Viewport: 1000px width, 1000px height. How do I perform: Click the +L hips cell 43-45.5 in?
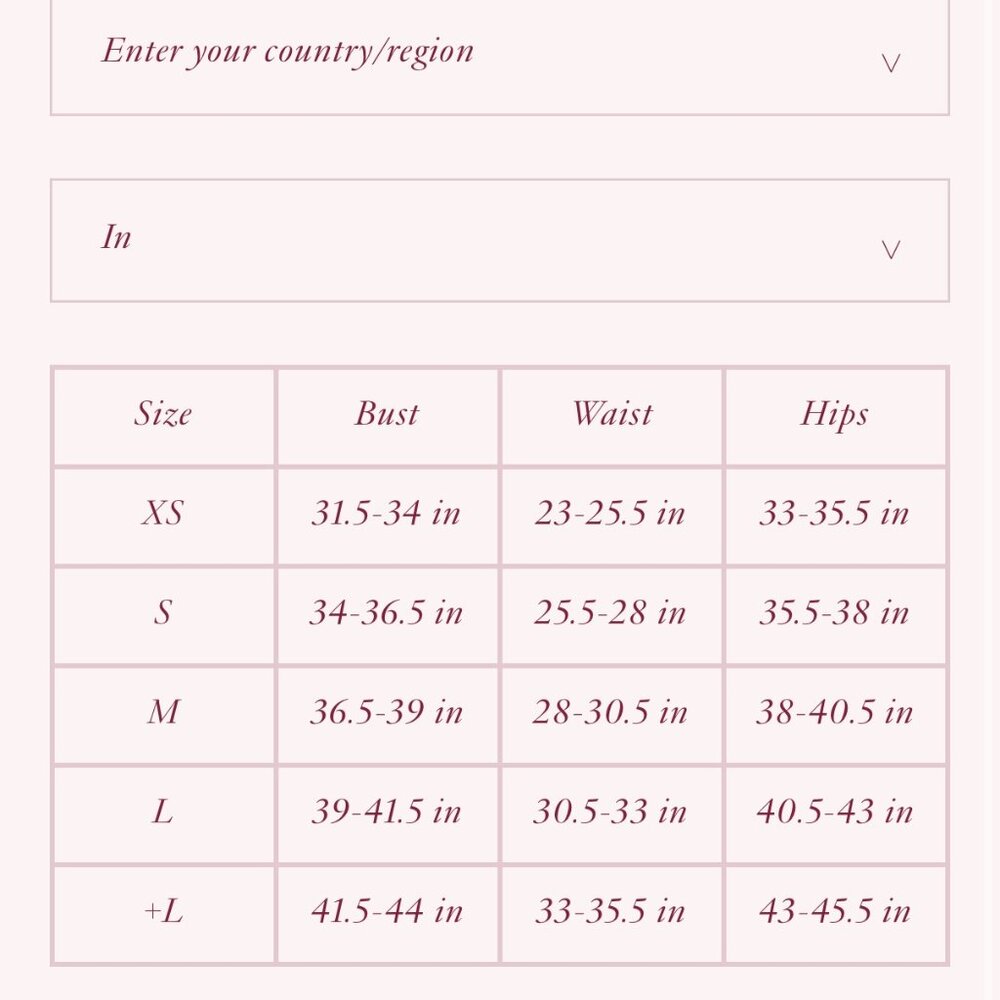point(835,911)
